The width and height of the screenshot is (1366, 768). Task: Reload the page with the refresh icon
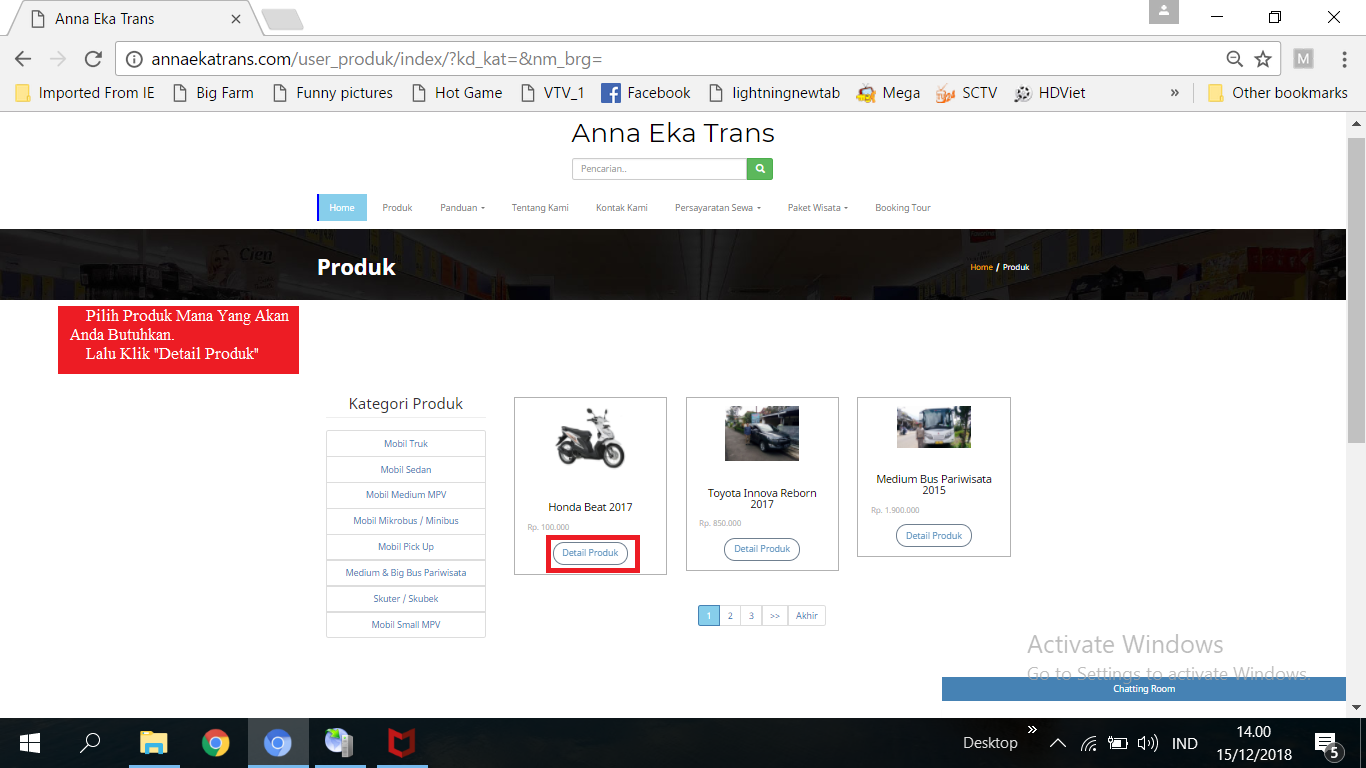click(93, 59)
